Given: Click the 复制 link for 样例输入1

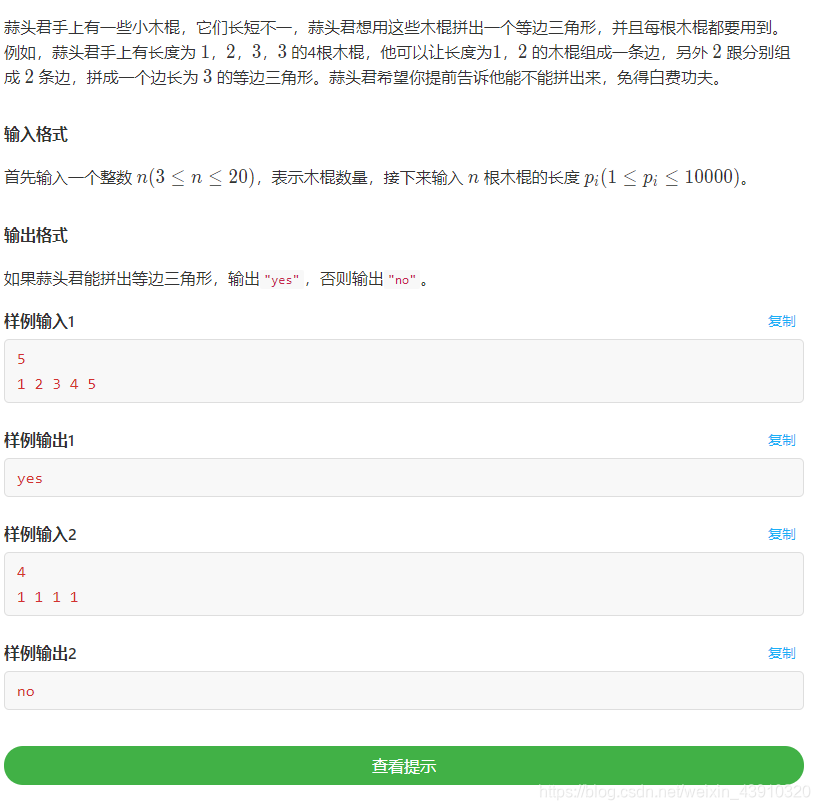Looking at the screenshot, I should 781,321.
